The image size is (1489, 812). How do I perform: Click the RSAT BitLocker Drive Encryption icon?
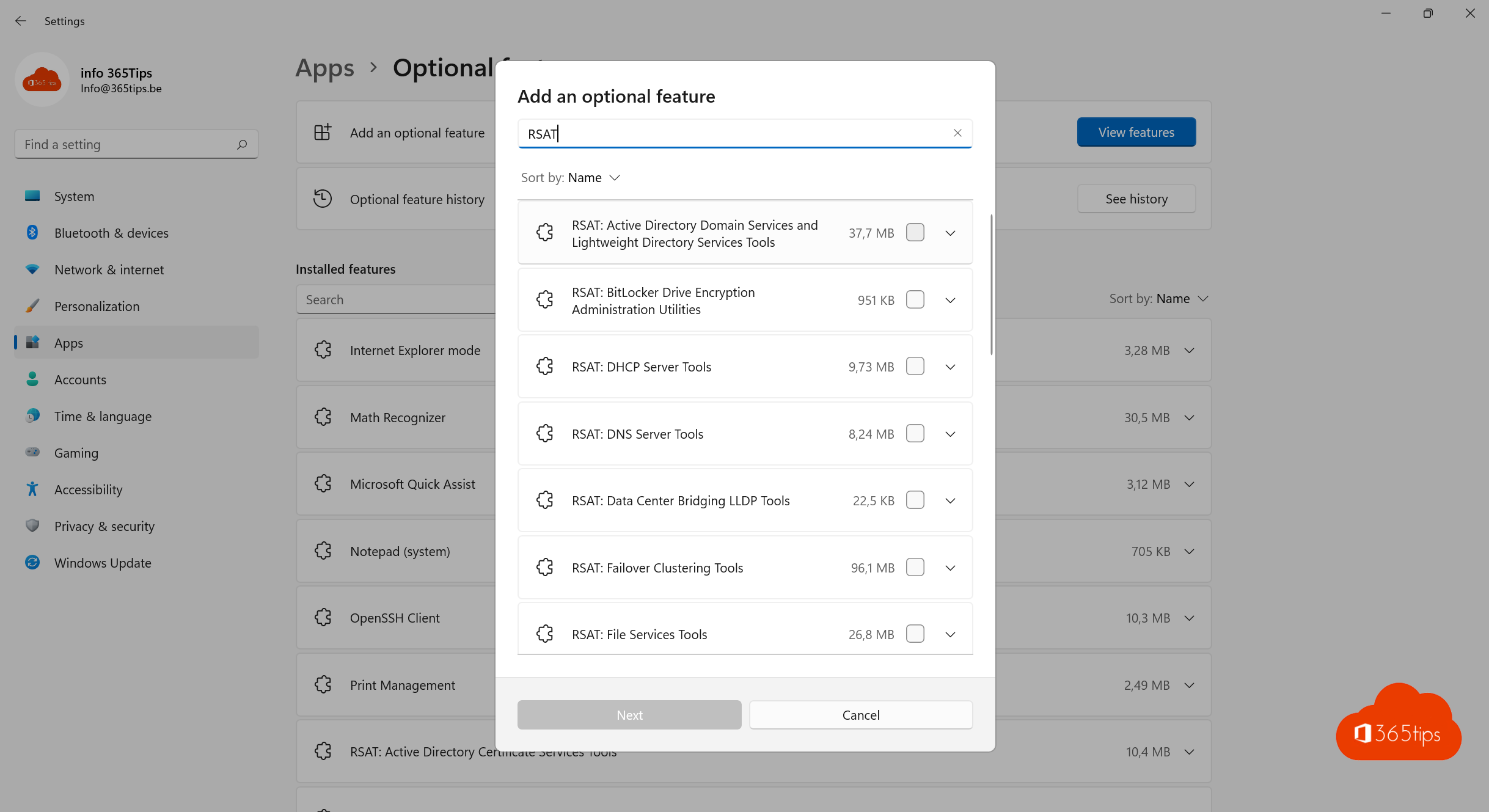click(x=545, y=300)
